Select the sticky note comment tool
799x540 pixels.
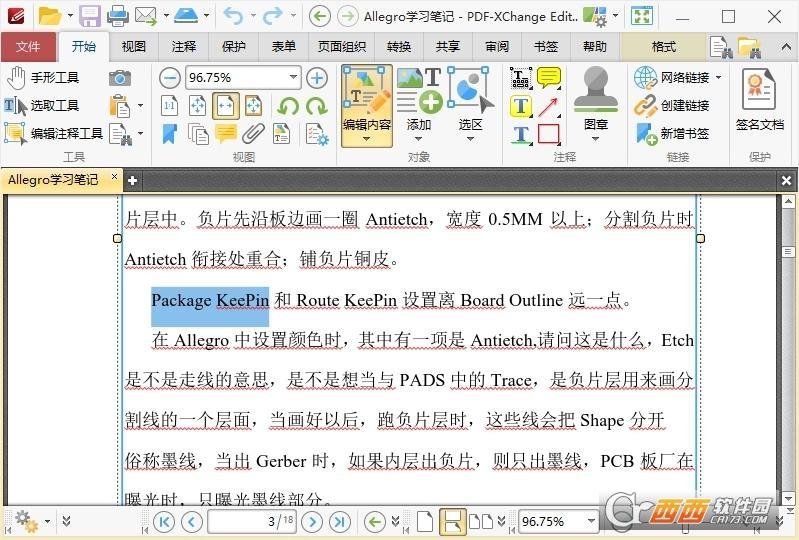(549, 78)
